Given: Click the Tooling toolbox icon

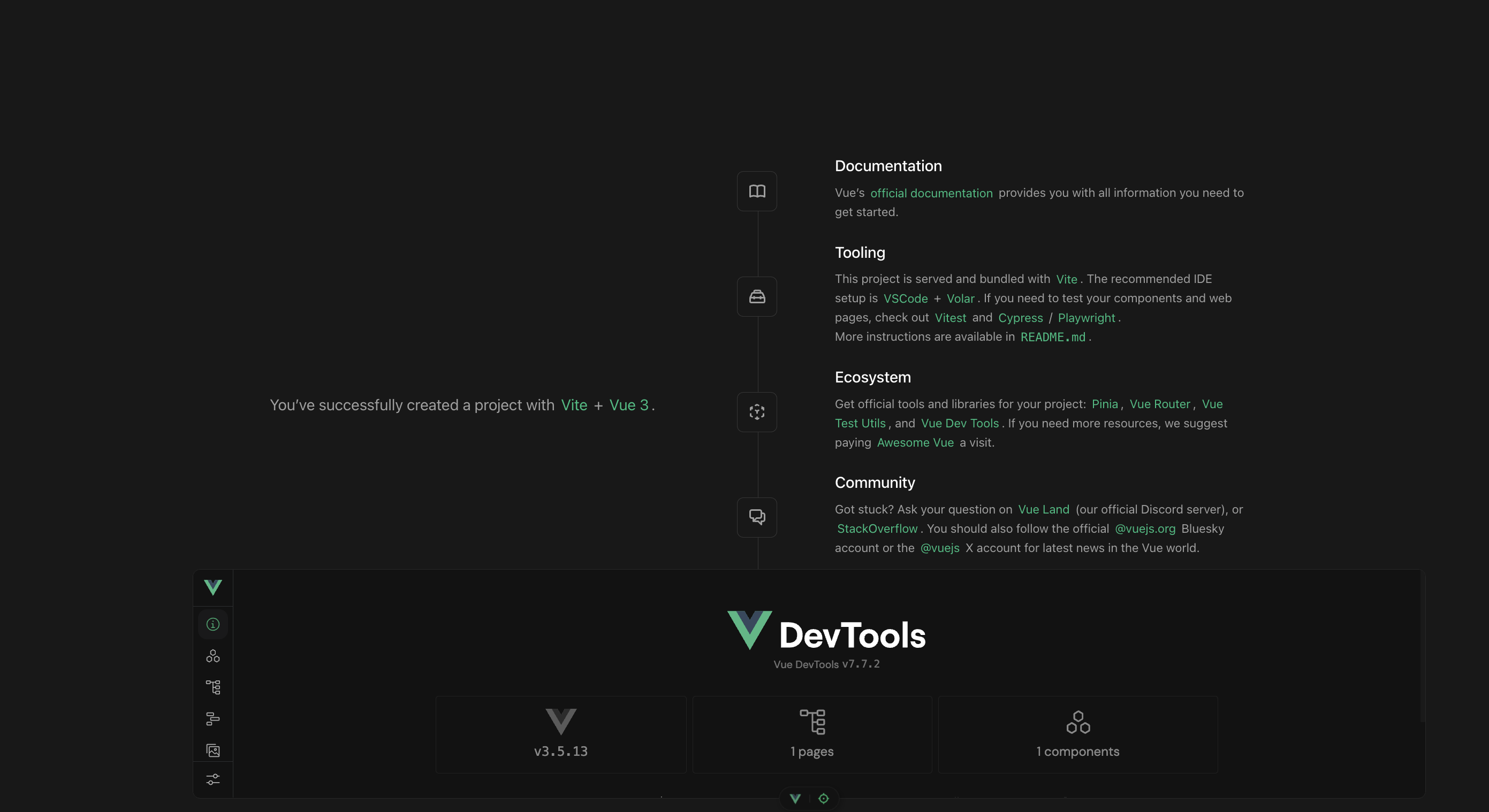Looking at the screenshot, I should 757,297.
